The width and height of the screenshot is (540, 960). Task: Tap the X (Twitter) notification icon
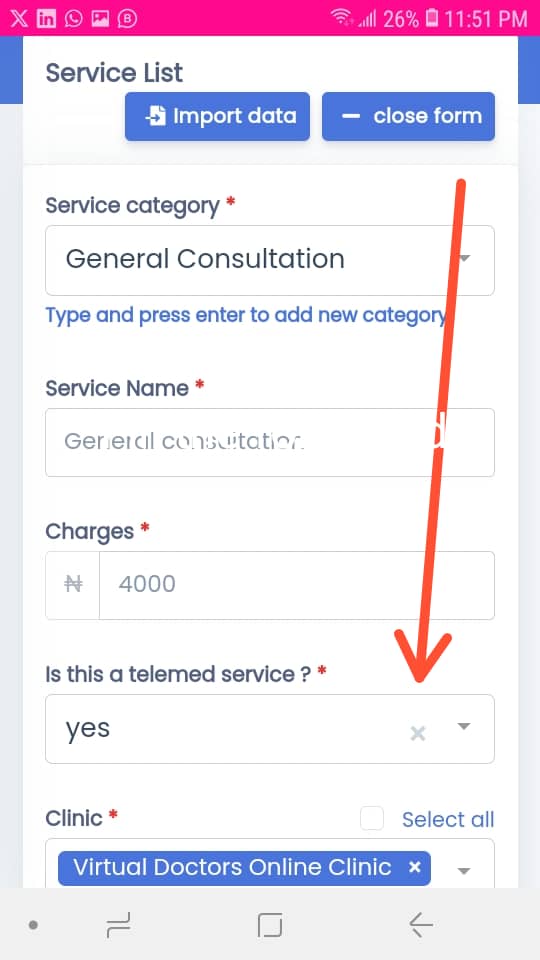(x=19, y=18)
